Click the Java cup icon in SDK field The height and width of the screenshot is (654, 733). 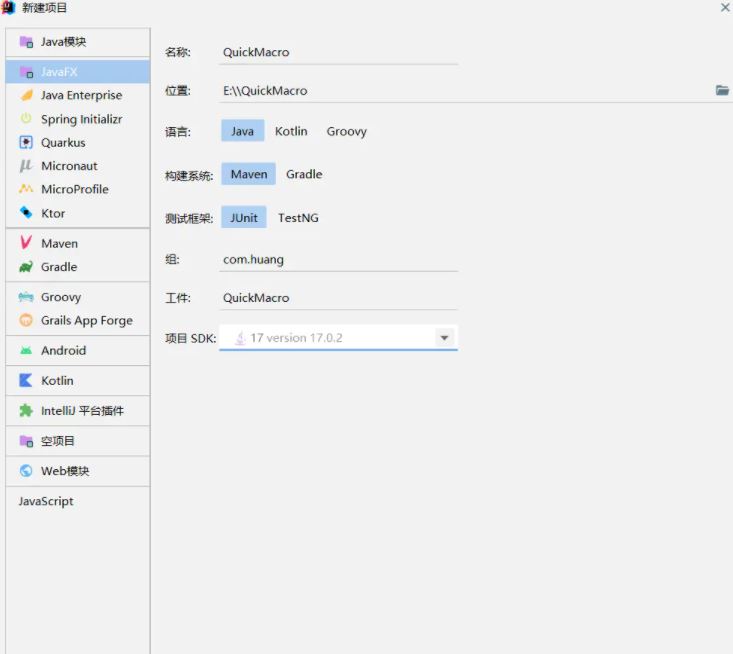pyautogui.click(x=240, y=338)
